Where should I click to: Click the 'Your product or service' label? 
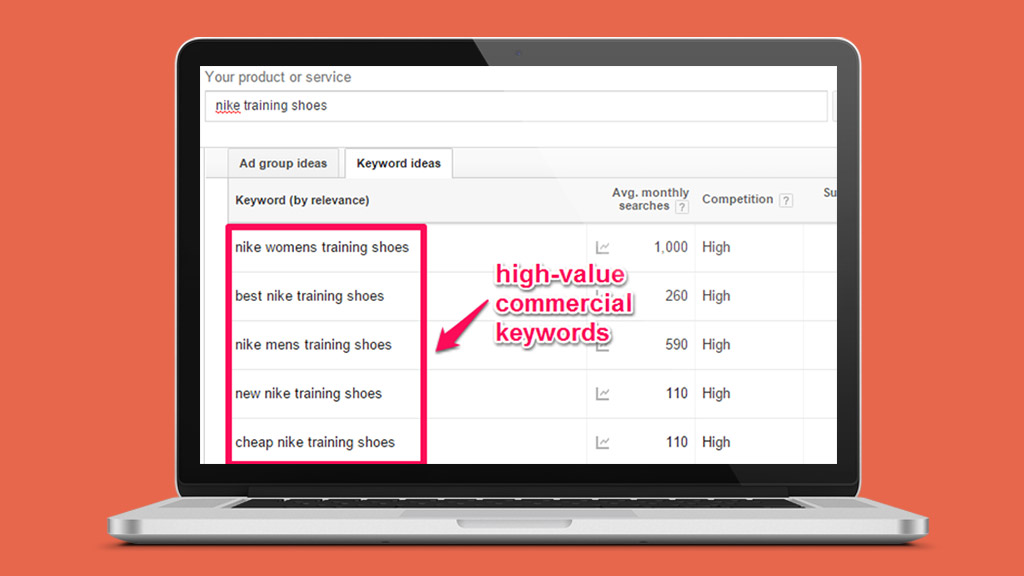[278, 77]
